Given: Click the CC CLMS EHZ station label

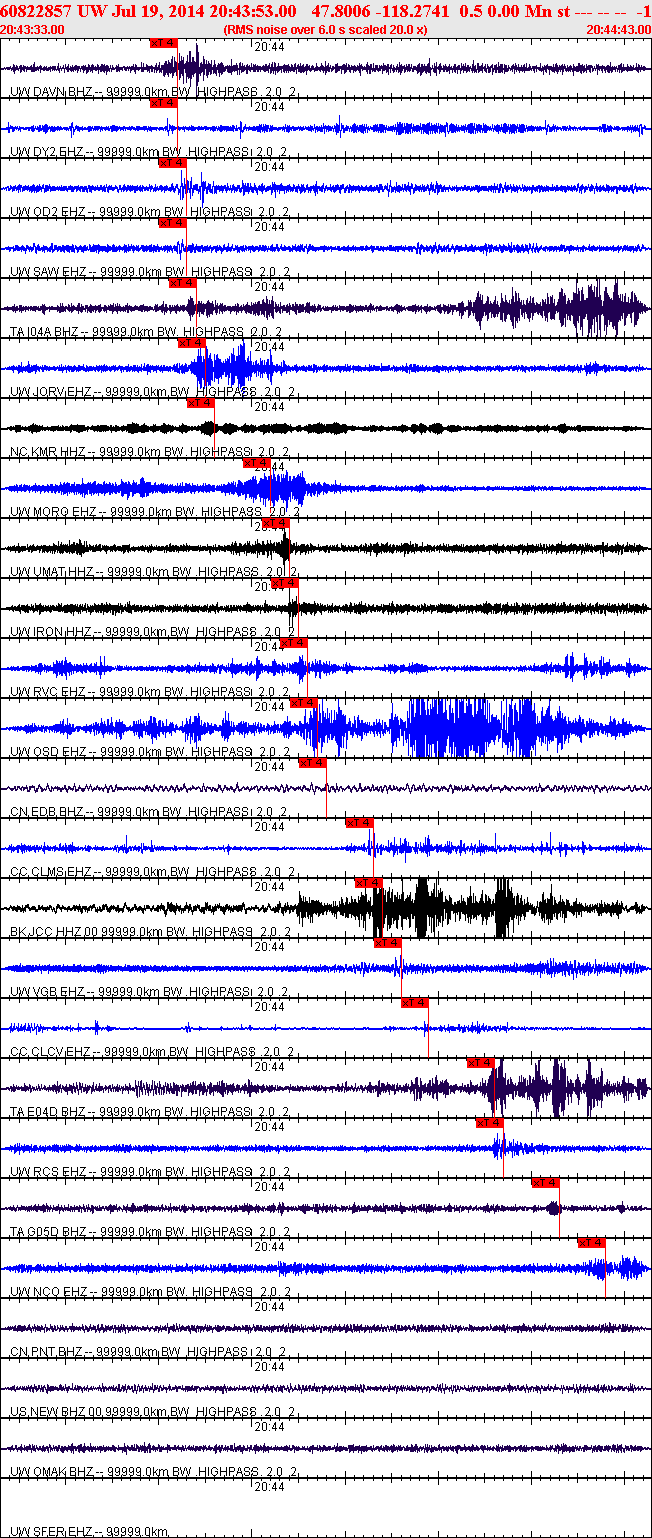Looking at the screenshot, I should [x=51, y=871].
